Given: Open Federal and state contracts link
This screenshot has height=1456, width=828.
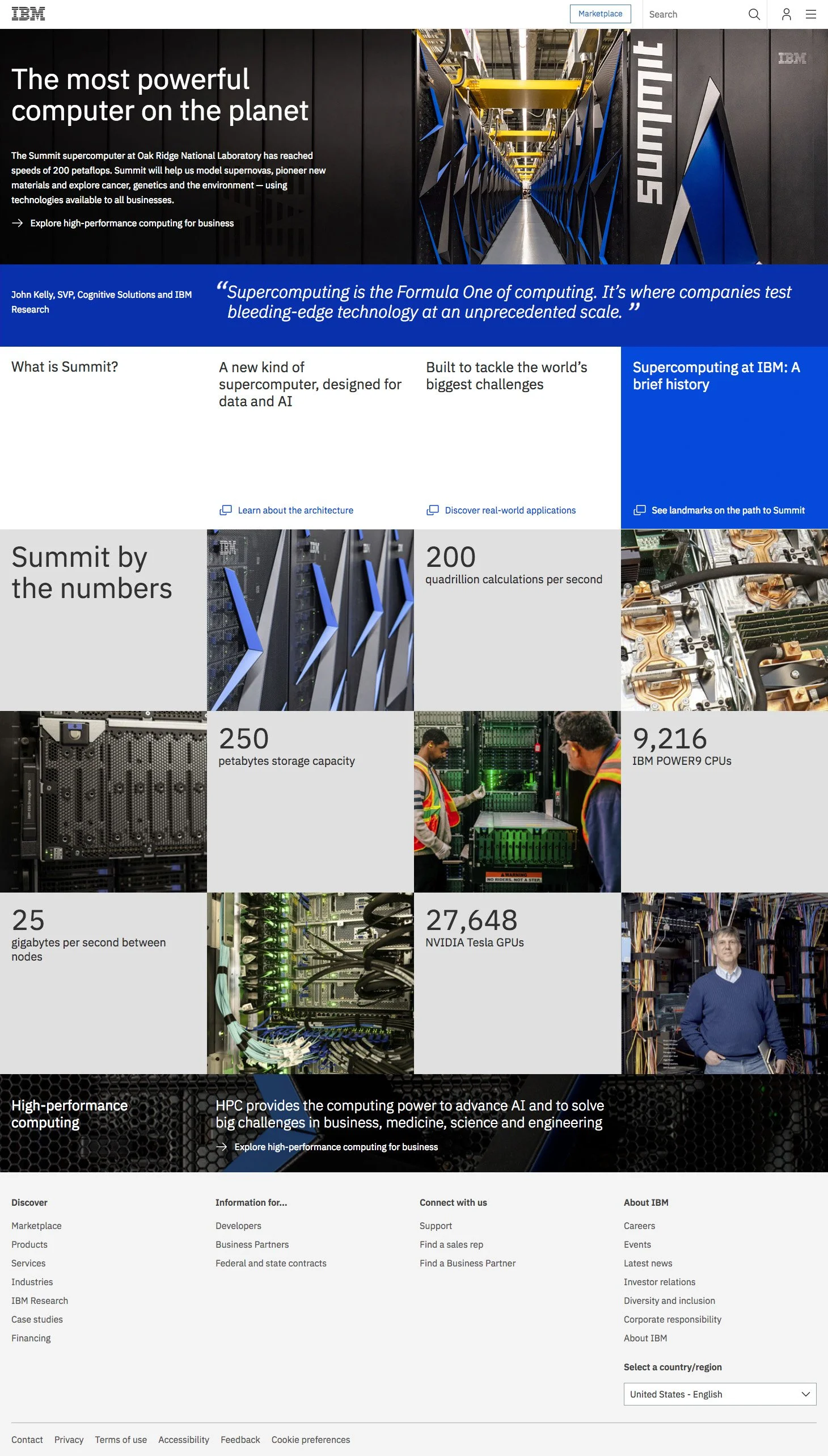Looking at the screenshot, I should click(x=271, y=1263).
